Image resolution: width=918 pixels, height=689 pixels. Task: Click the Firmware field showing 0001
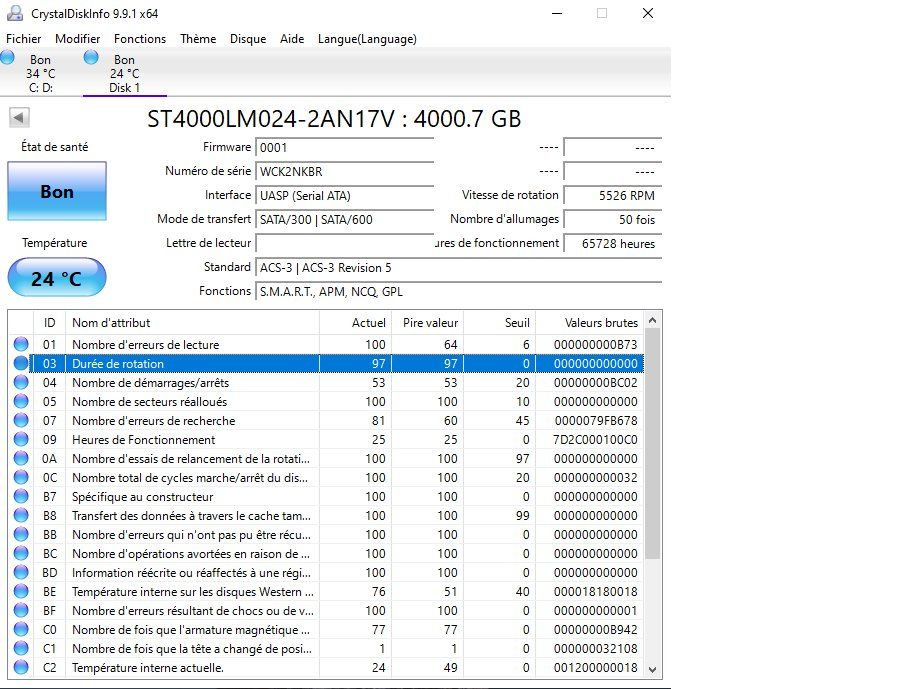(344, 148)
